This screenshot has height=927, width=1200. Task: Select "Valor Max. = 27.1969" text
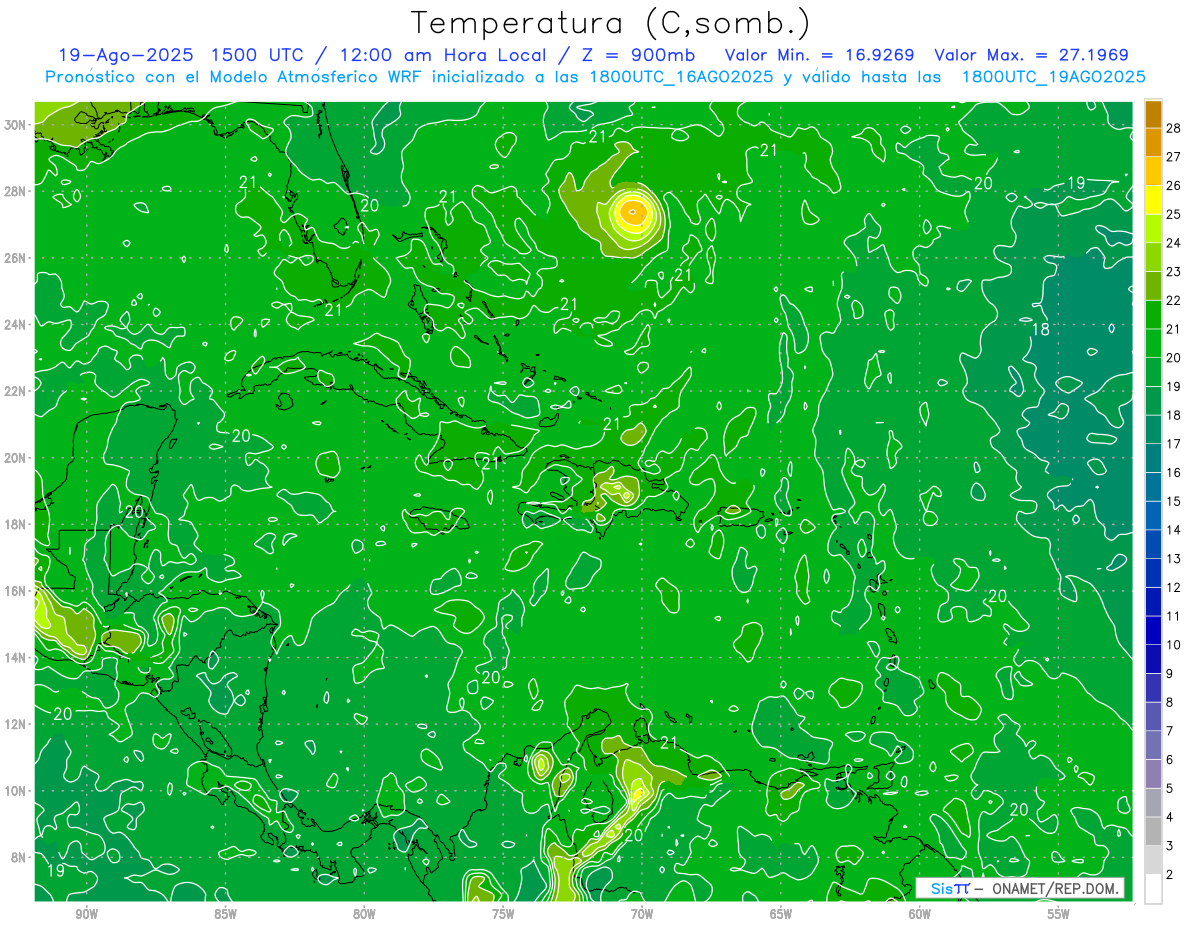[x=1030, y=55]
